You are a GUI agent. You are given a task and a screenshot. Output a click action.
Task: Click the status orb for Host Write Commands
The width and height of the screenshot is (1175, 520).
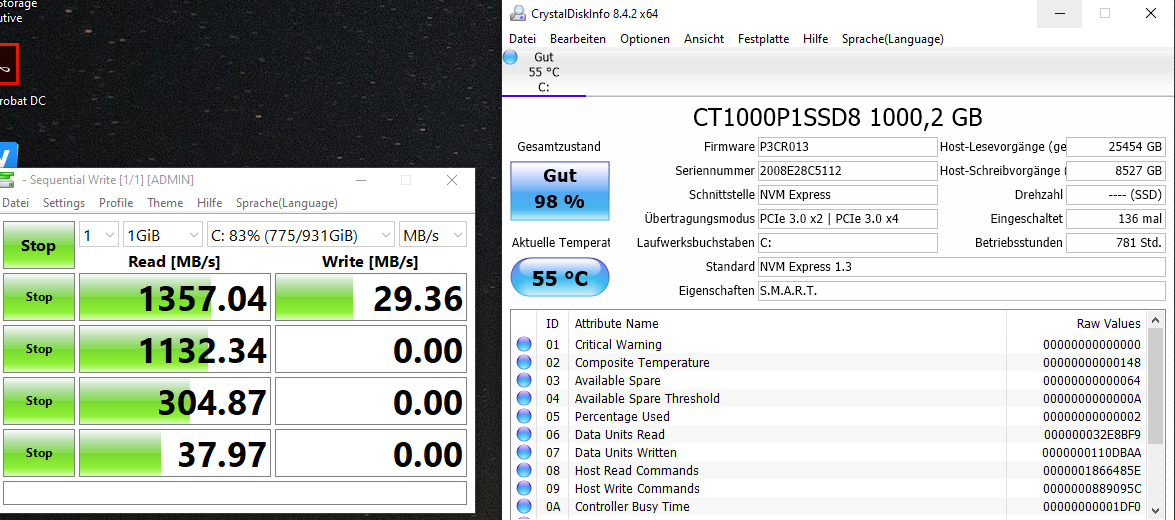point(524,489)
